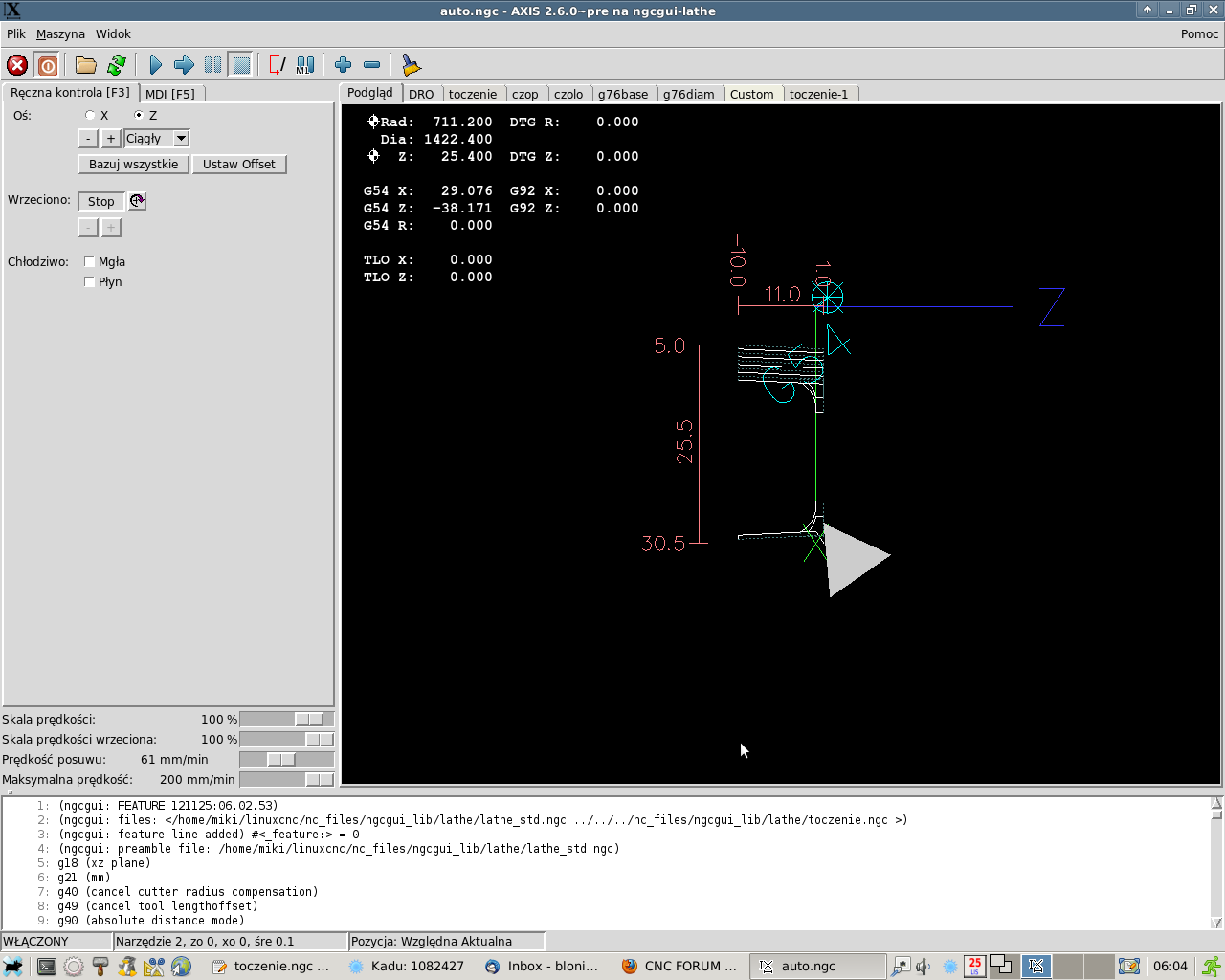Open the g76diam tab
The height and width of the screenshot is (980, 1225).
tap(689, 94)
